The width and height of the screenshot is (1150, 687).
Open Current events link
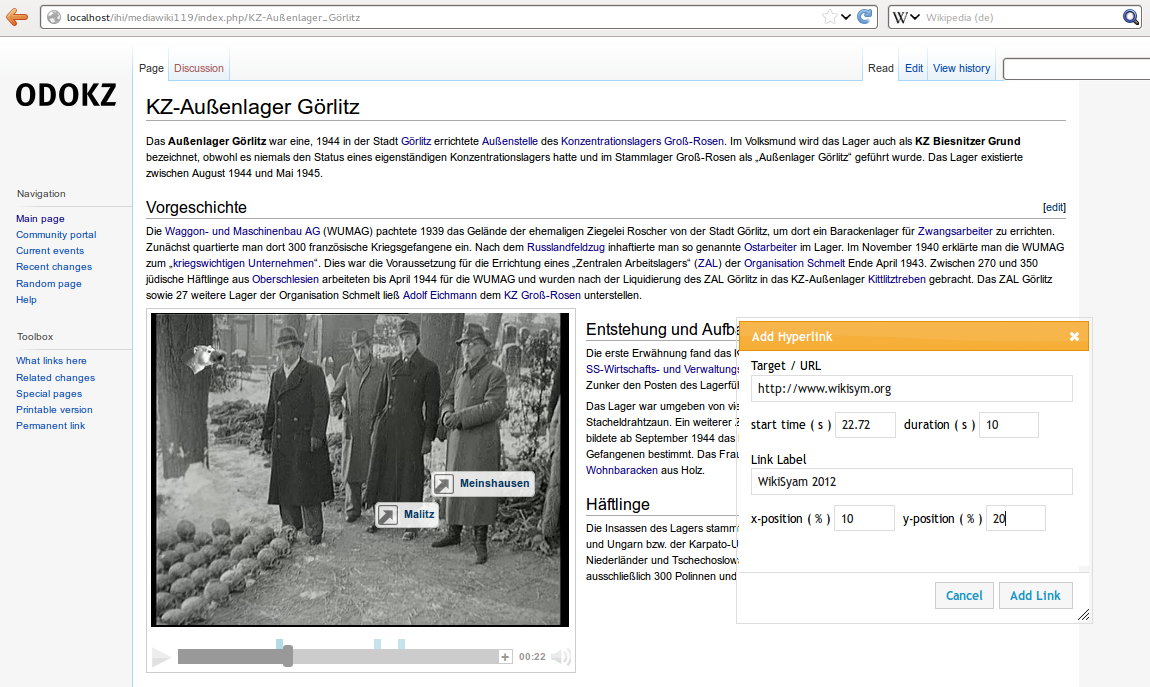point(50,251)
